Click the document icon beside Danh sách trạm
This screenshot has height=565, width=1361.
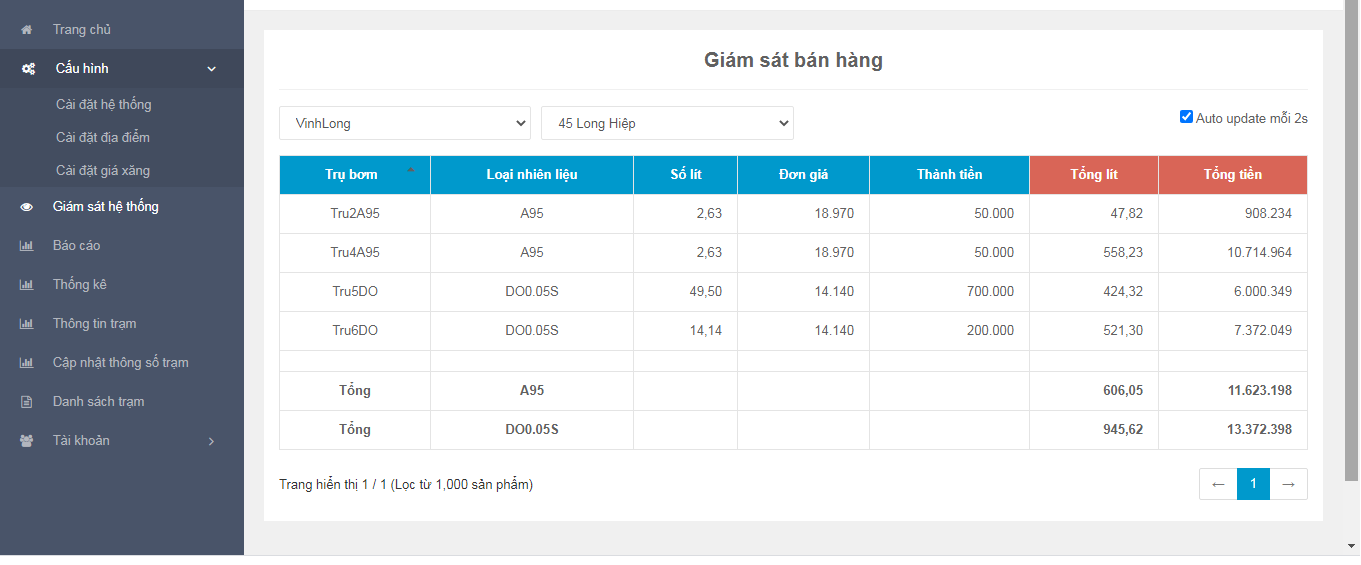click(27, 402)
